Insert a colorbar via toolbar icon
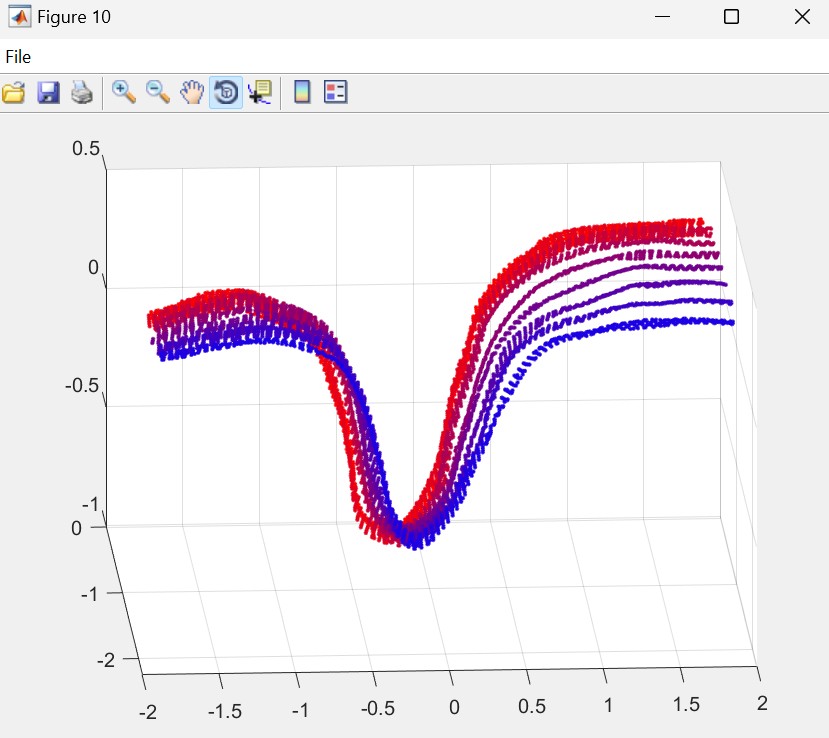Viewport: 829px width, 738px height. [x=302, y=93]
